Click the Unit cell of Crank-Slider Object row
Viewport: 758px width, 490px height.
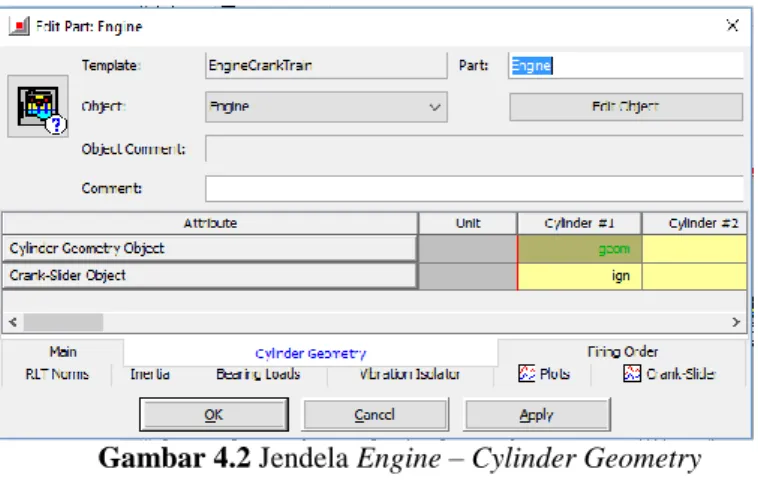point(467,276)
